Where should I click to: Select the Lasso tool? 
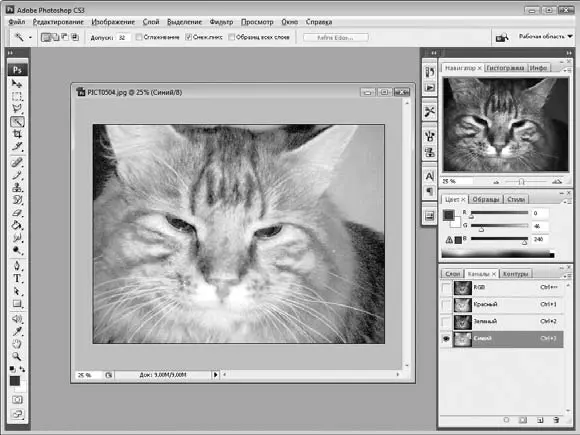(x=17, y=109)
